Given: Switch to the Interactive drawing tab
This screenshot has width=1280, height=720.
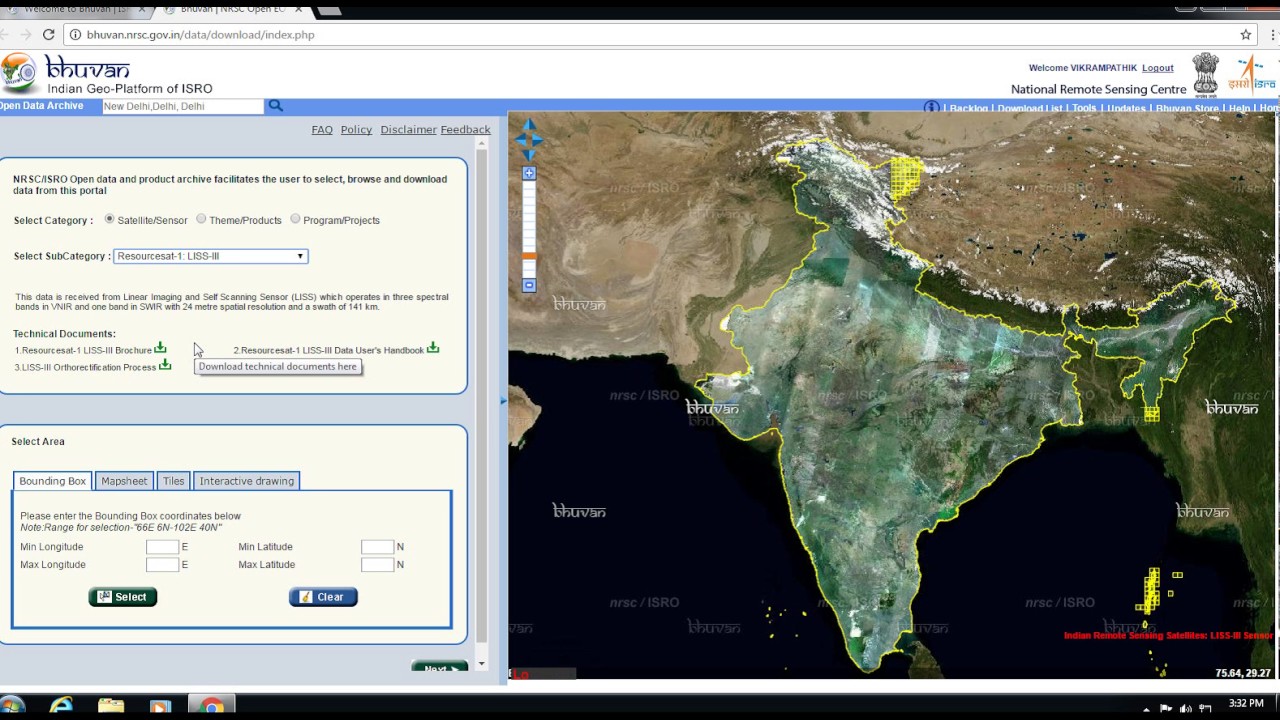Looking at the screenshot, I should [x=246, y=481].
